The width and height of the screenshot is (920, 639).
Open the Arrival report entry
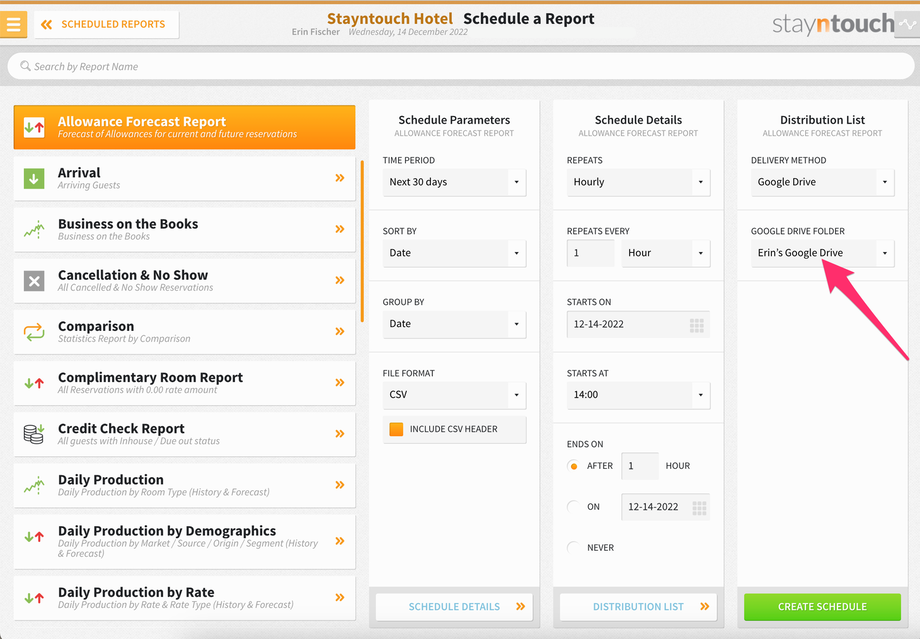click(x=184, y=178)
